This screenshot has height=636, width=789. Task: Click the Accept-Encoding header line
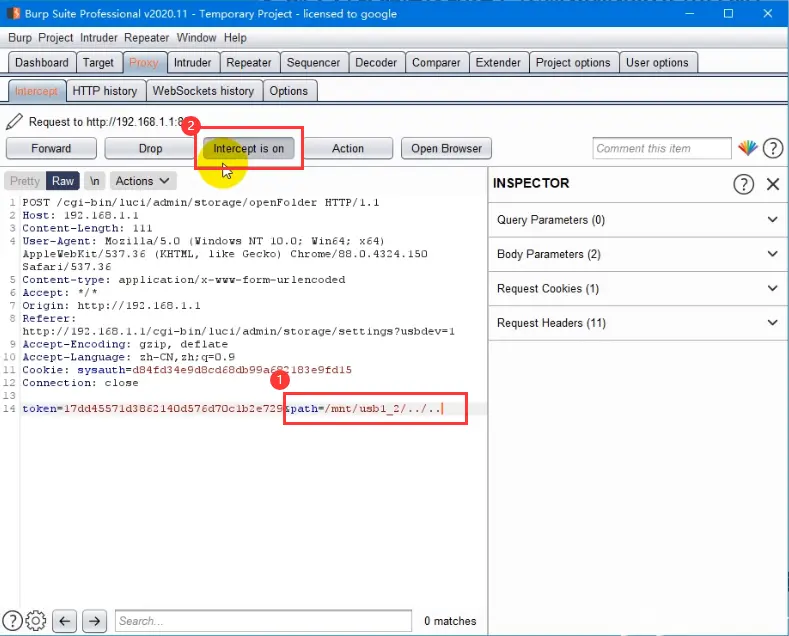click(125, 344)
